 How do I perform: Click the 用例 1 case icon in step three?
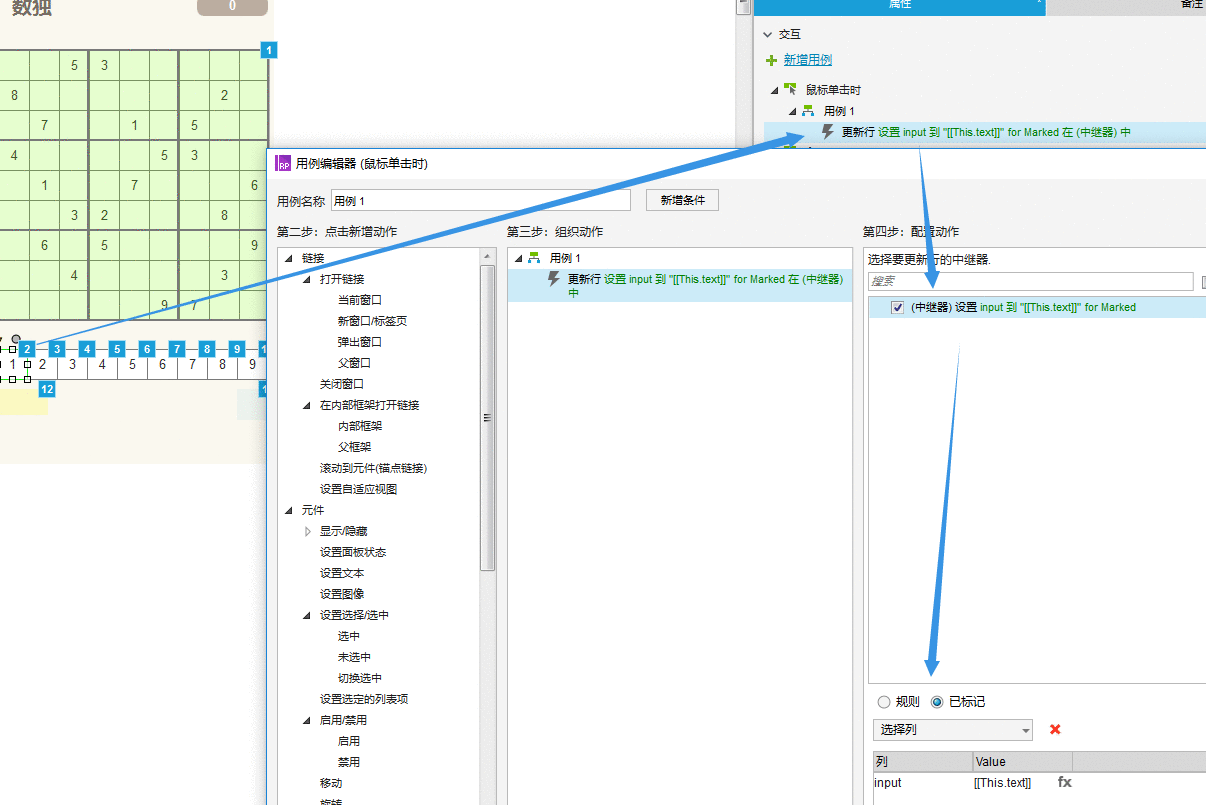(x=534, y=259)
